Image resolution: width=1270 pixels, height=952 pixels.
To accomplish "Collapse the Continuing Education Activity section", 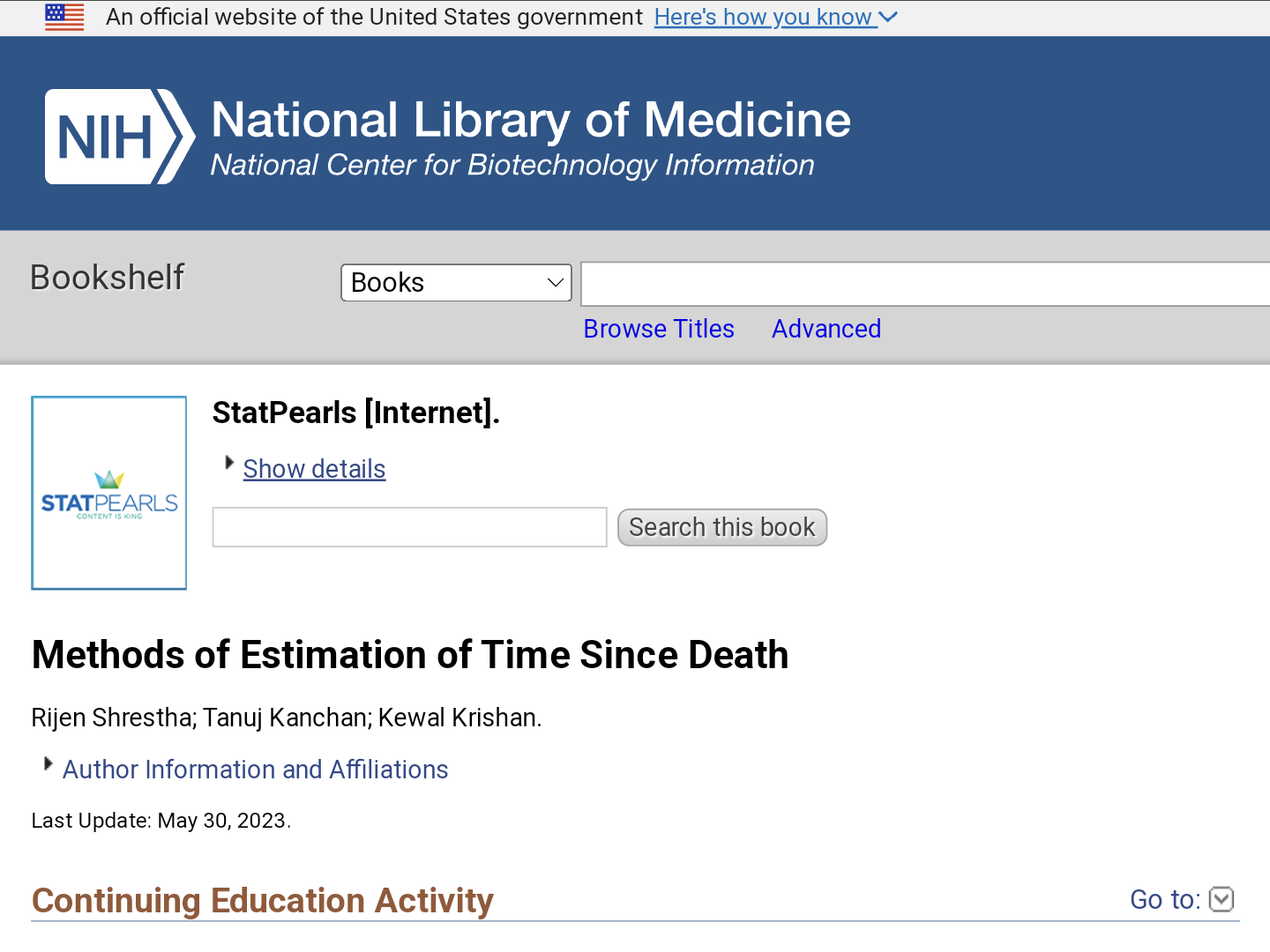I will 262,901.
